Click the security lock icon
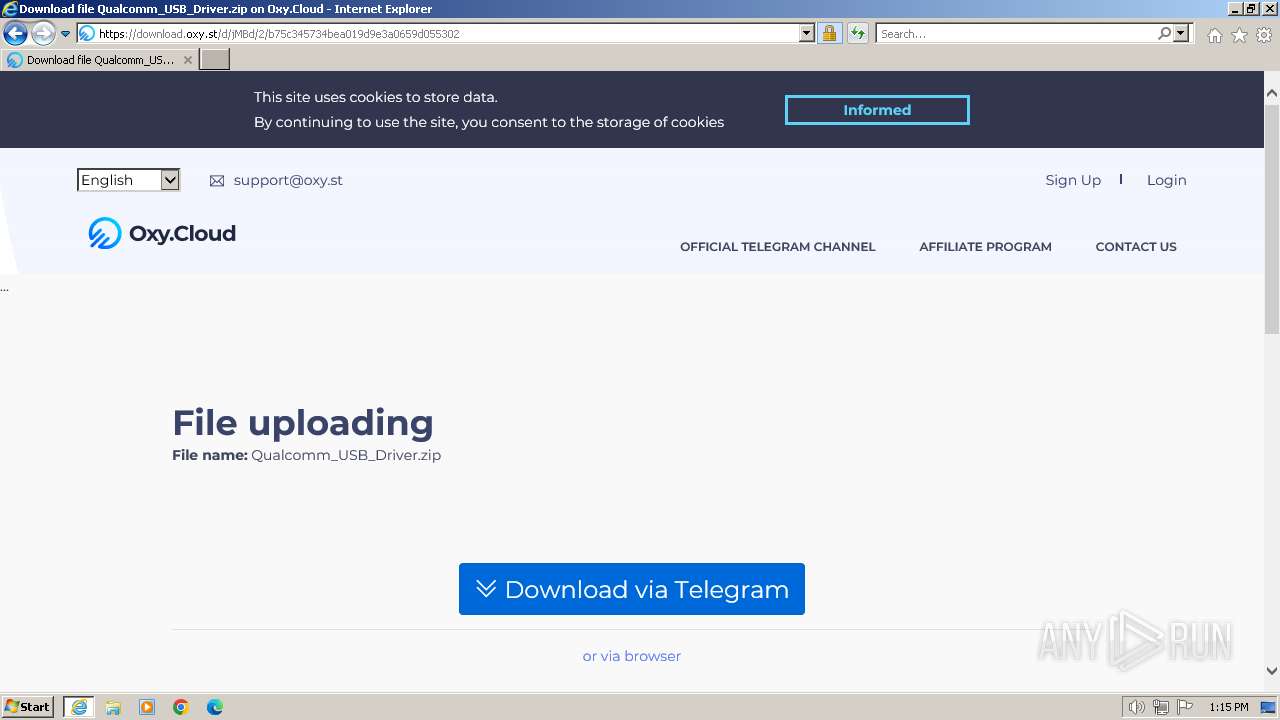Screen dimensions: 1280x720 pyautogui.click(x=829, y=33)
